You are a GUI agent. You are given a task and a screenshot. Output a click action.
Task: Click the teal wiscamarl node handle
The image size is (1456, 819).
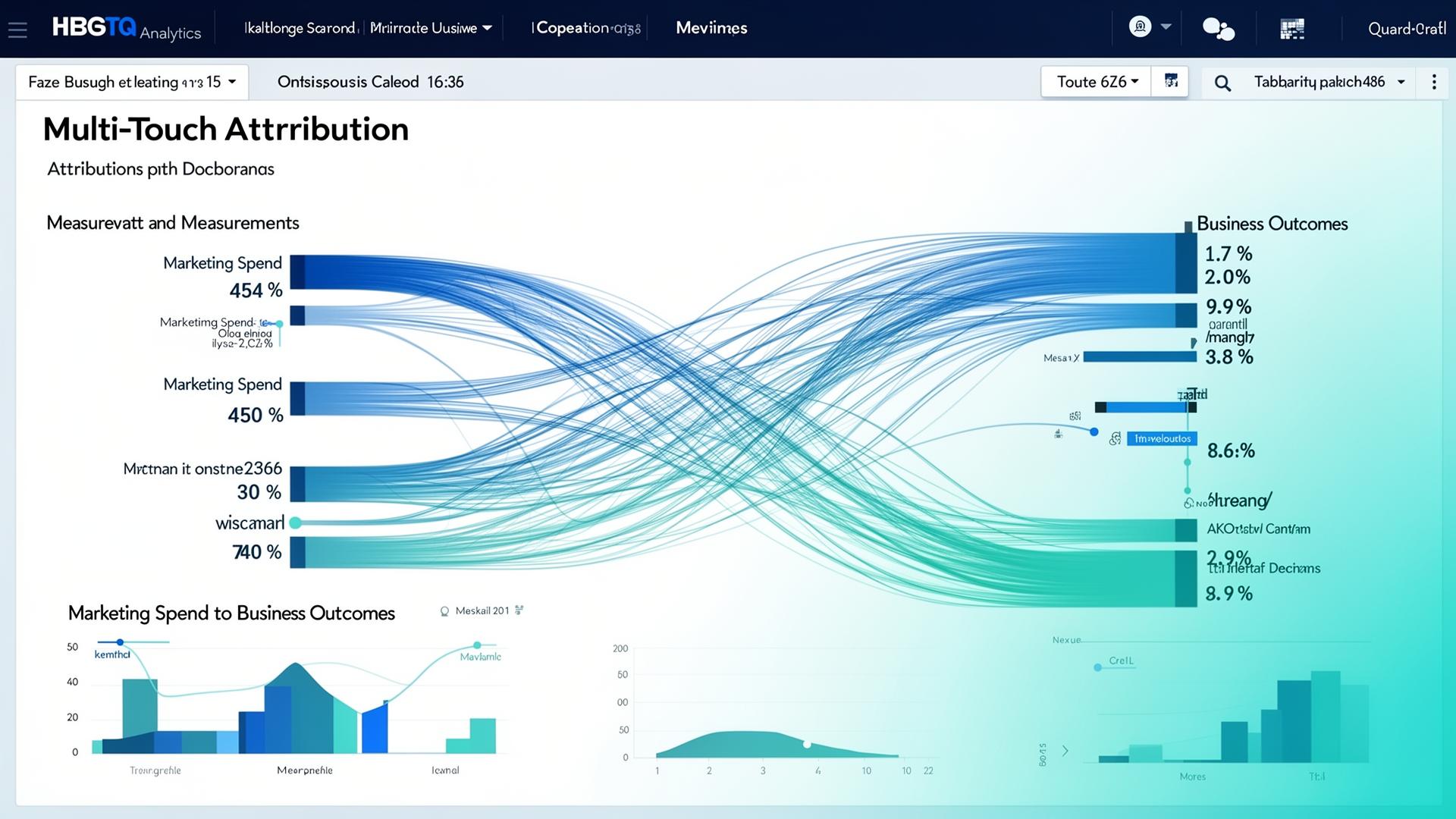296,522
